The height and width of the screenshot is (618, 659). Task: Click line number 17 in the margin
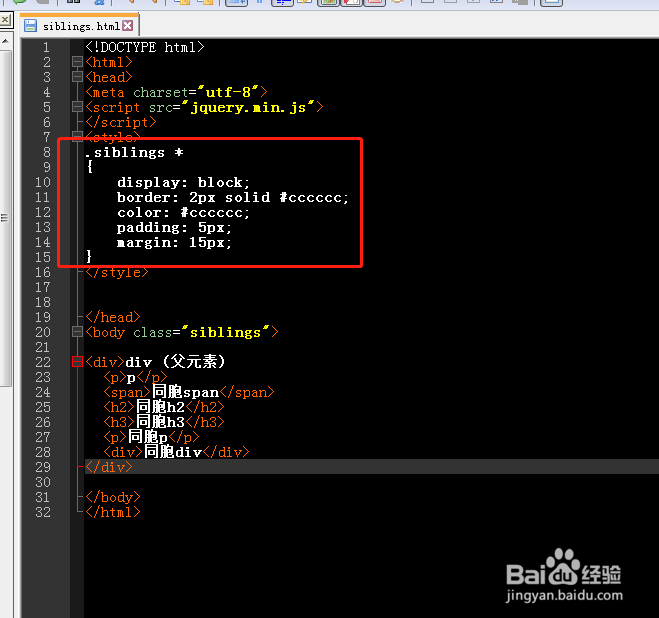click(43, 288)
